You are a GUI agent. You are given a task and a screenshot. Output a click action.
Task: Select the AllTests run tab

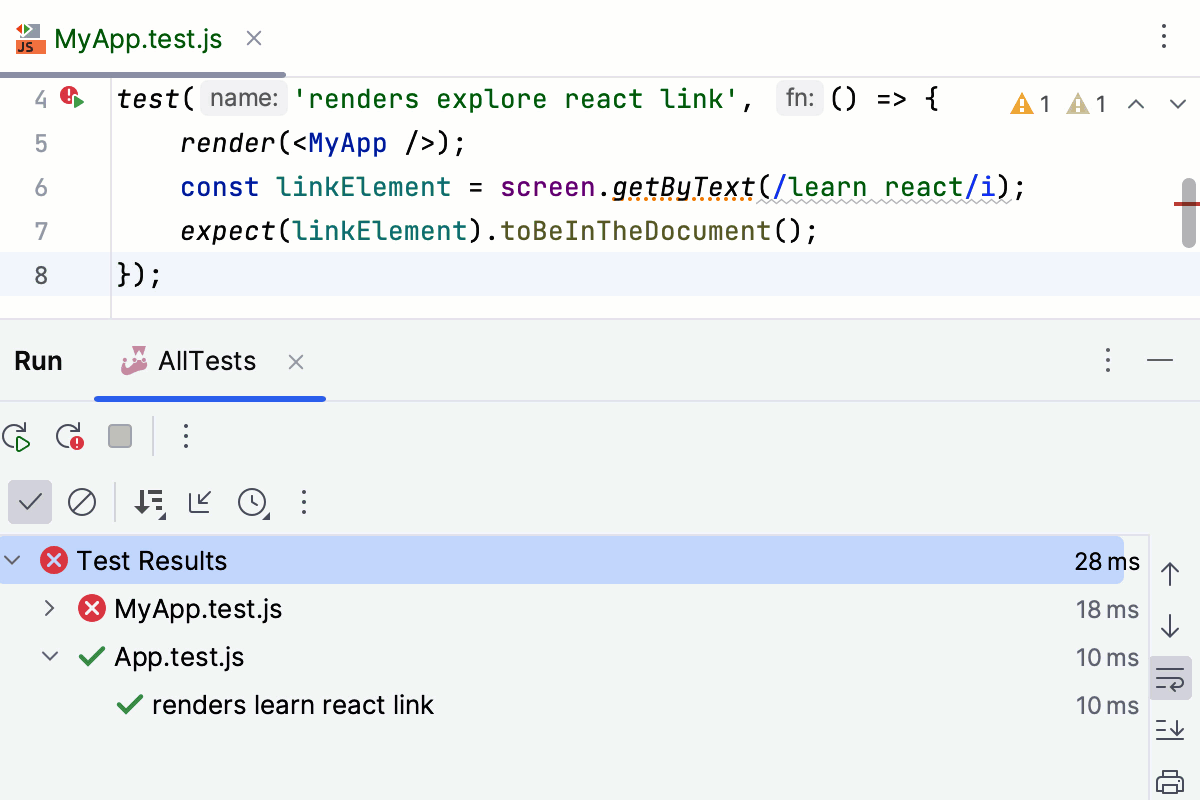tap(205, 361)
